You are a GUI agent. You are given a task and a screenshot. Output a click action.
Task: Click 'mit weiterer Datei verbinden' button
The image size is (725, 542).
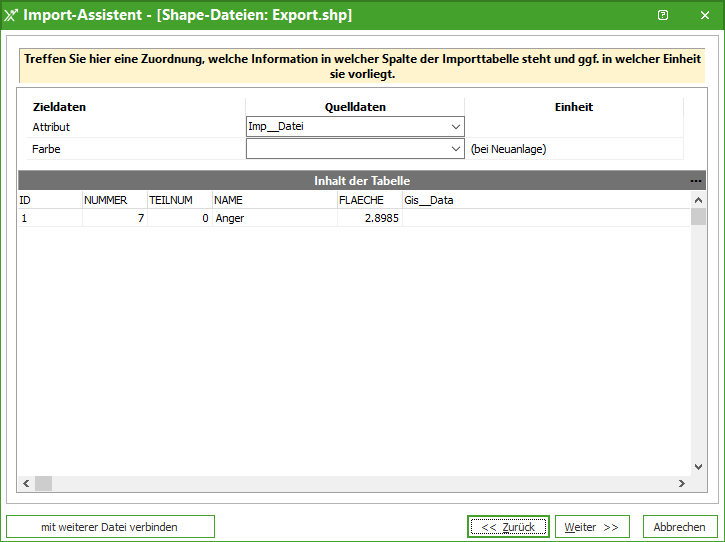click(x=110, y=527)
